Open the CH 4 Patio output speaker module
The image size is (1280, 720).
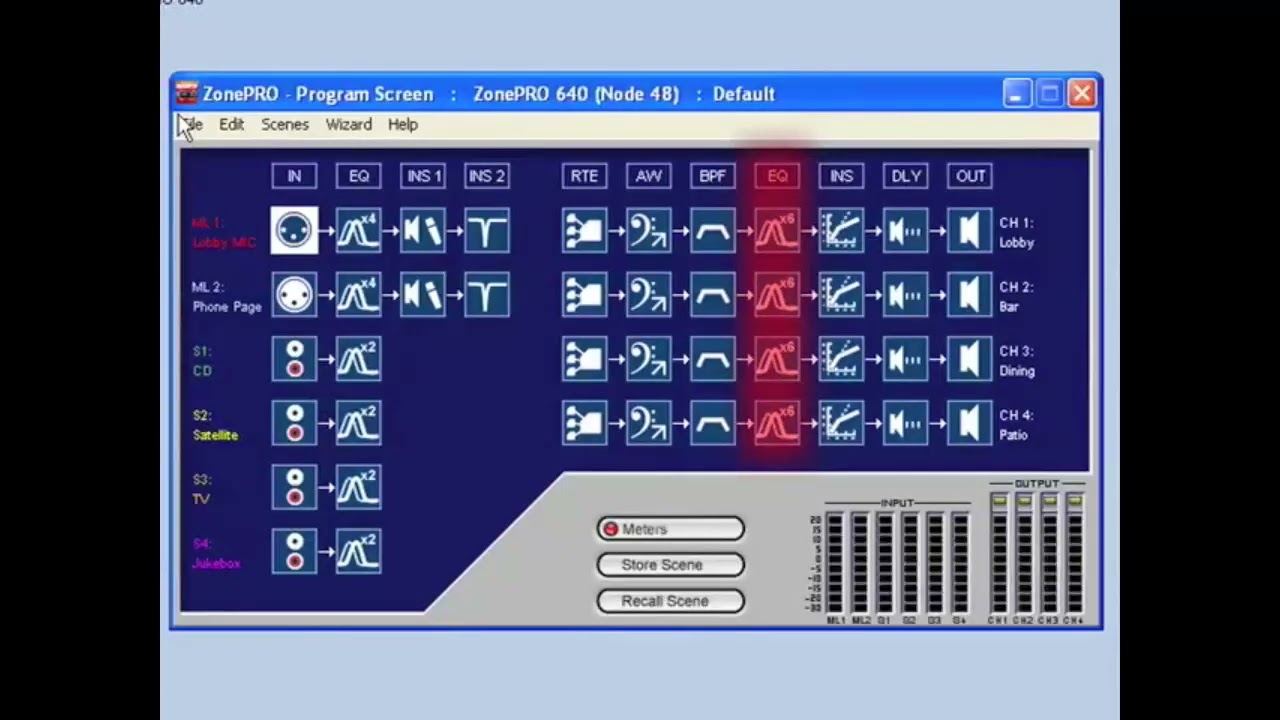point(969,423)
